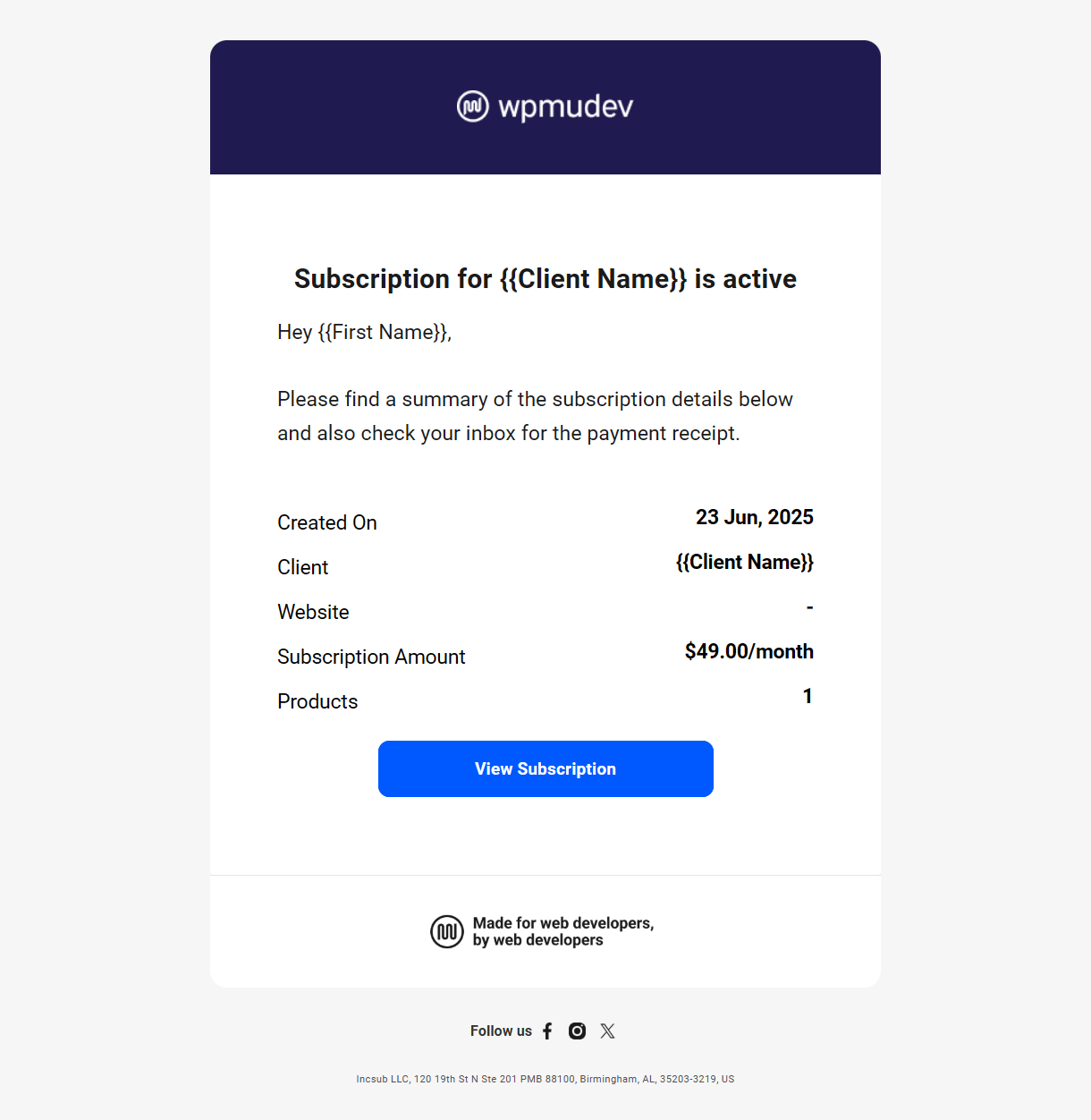Open the X (Twitter) social icon
Image resolution: width=1091 pixels, height=1120 pixels.
(608, 1031)
